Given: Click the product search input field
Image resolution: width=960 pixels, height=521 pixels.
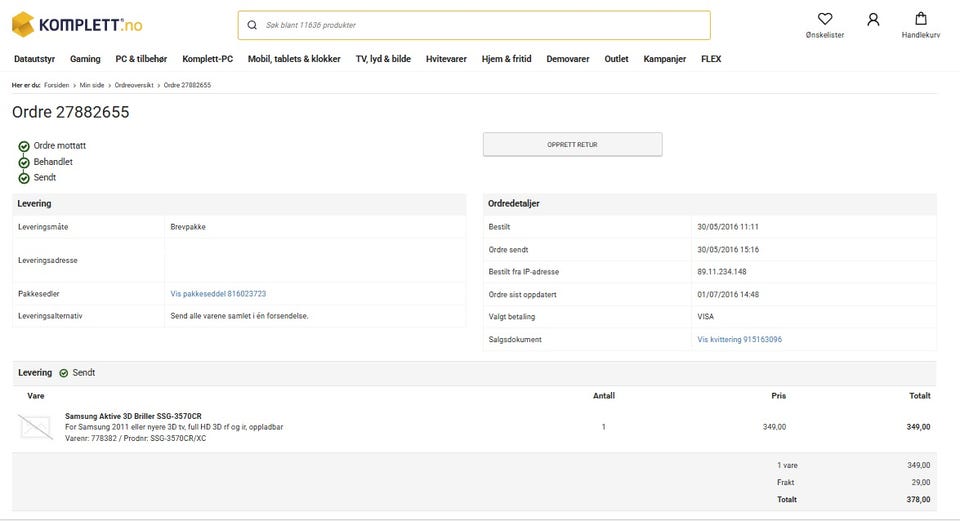Looking at the screenshot, I should tap(480, 25).
